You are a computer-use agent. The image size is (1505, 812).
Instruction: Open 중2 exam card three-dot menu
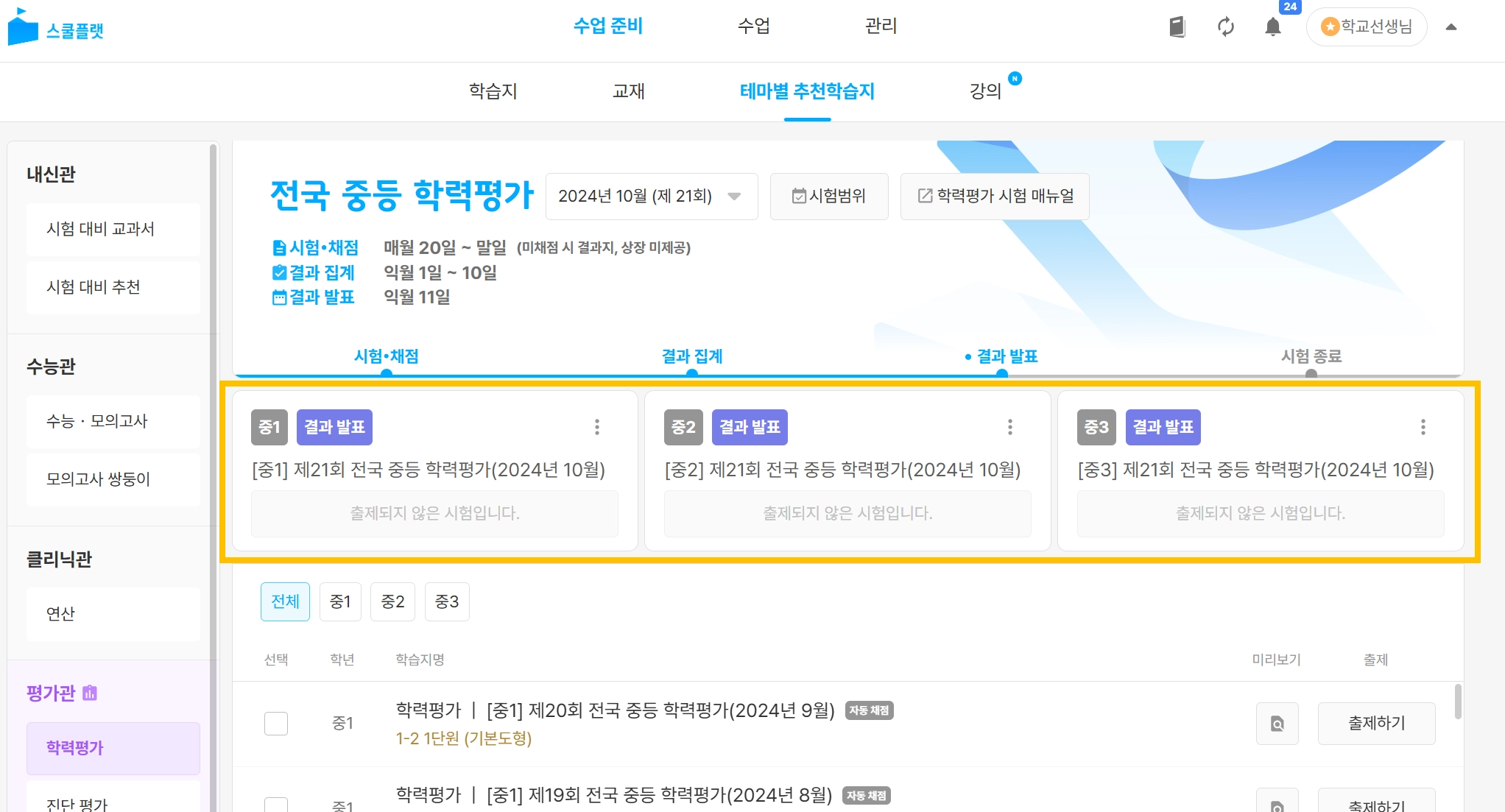pyautogui.click(x=1010, y=427)
